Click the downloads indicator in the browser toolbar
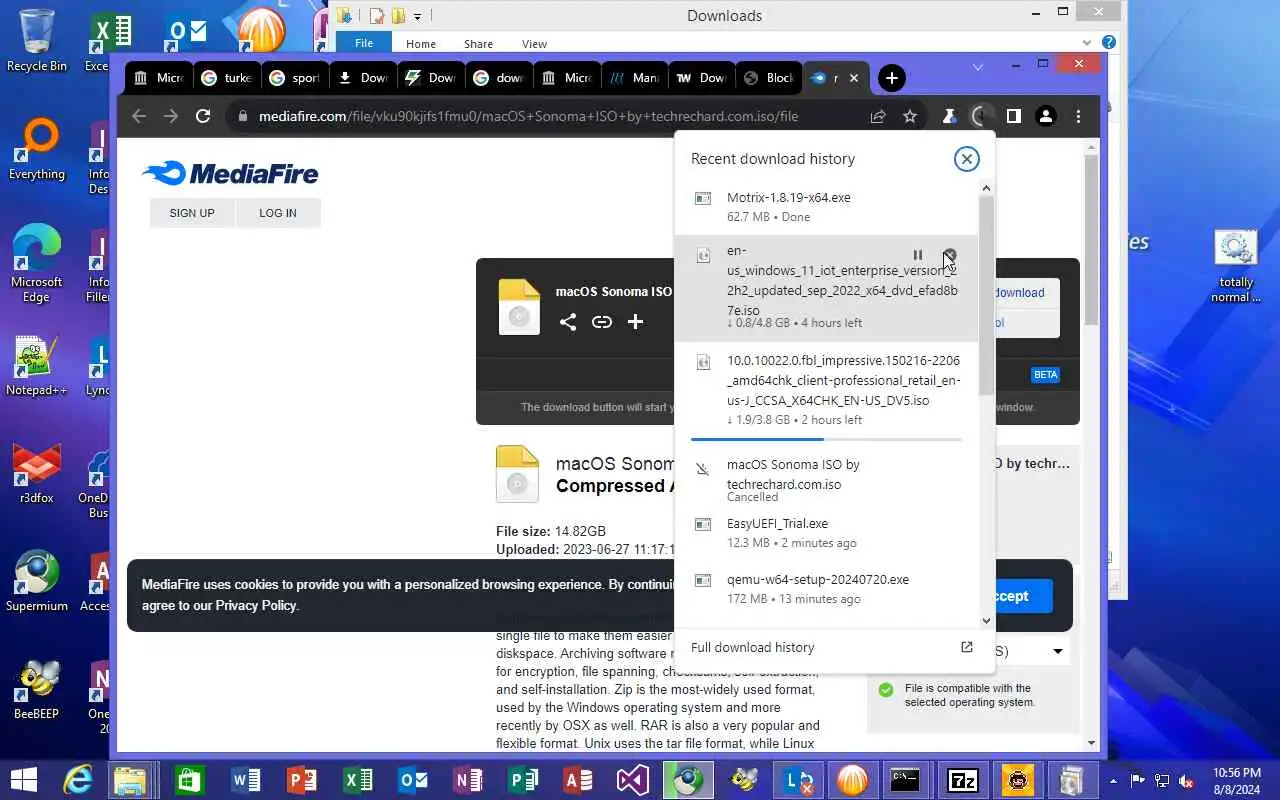Screen dimensions: 1280x800 coord(981,116)
